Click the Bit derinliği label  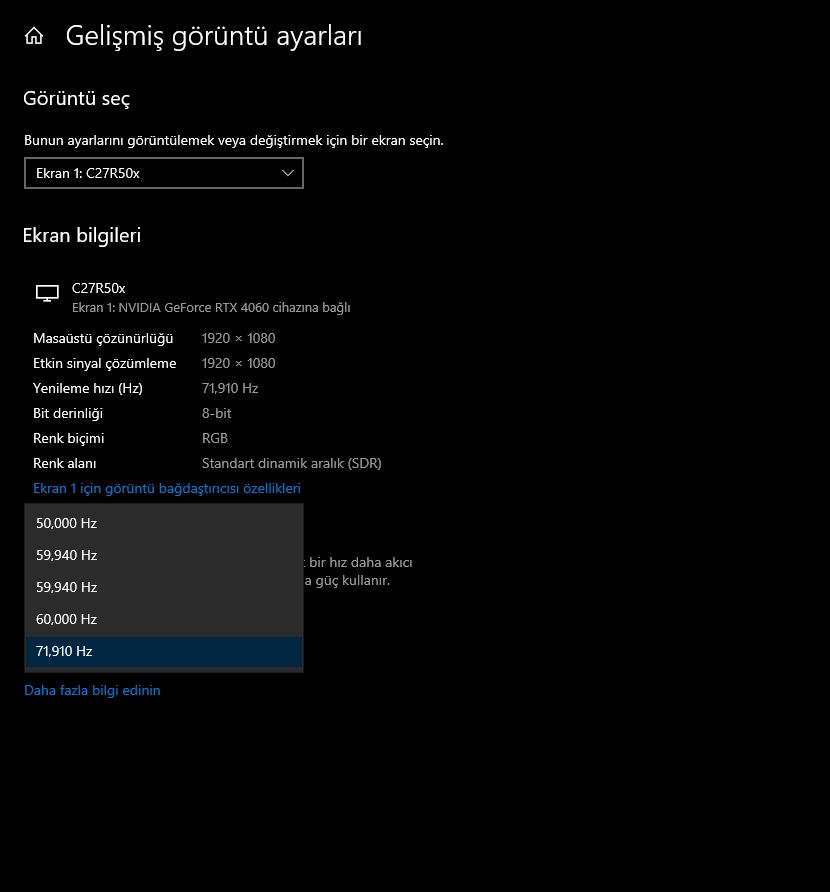[68, 414]
